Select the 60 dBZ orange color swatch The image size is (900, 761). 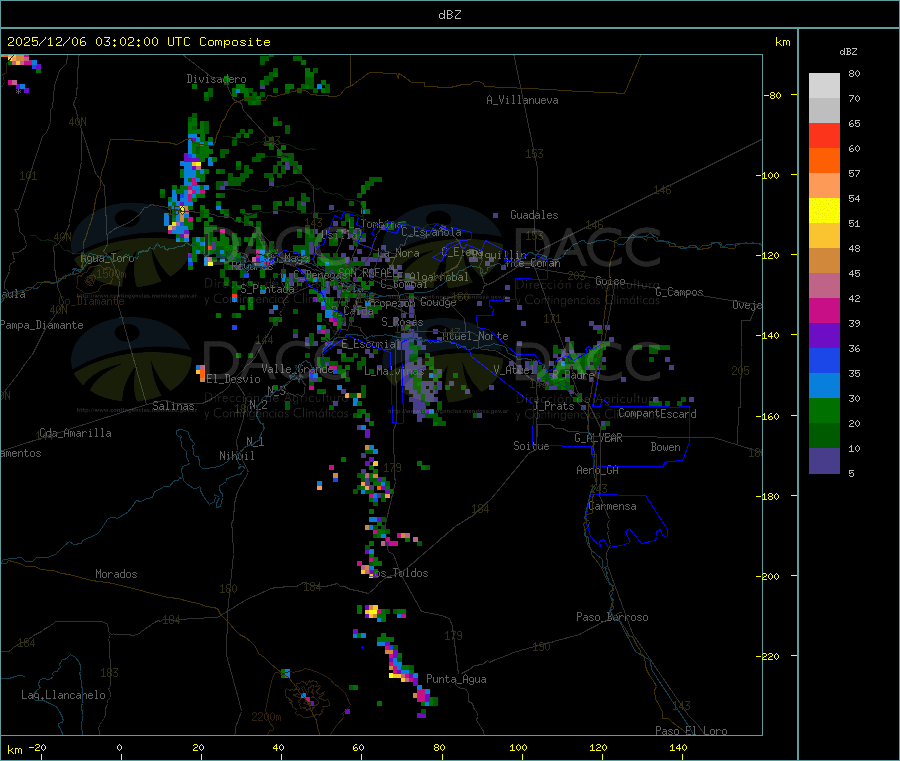click(x=824, y=161)
